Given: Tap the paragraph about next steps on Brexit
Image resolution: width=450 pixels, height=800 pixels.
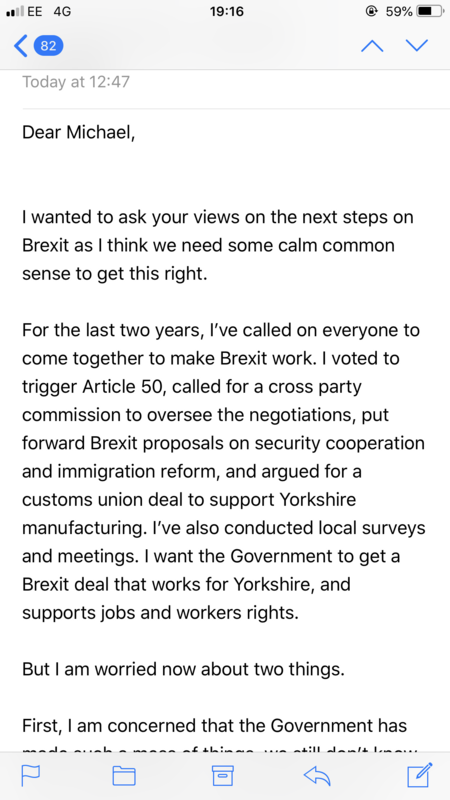Looking at the screenshot, I should click(218, 245).
